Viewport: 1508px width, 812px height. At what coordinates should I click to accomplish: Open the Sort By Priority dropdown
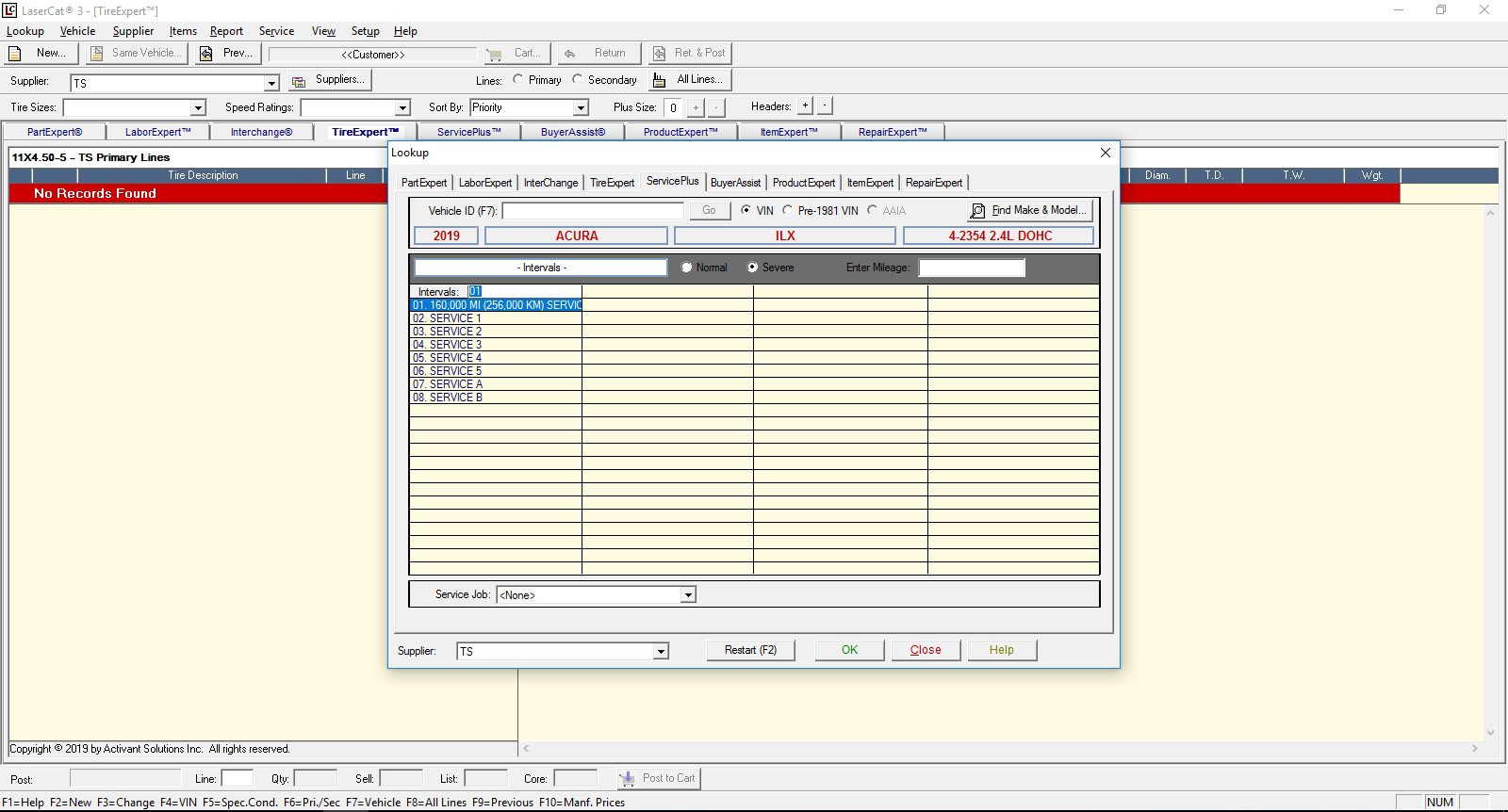(x=581, y=108)
